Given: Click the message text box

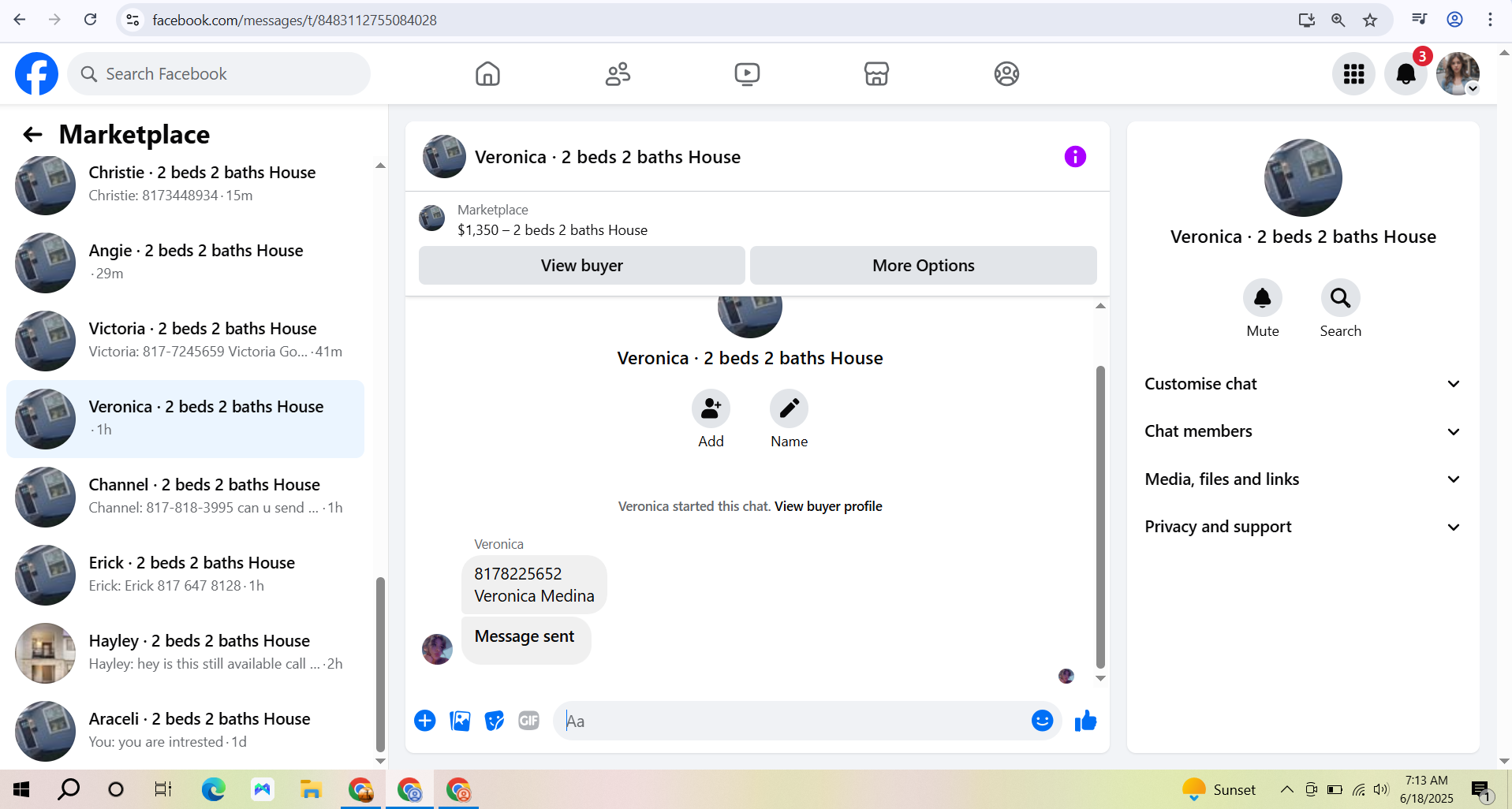Looking at the screenshot, I should [x=793, y=721].
